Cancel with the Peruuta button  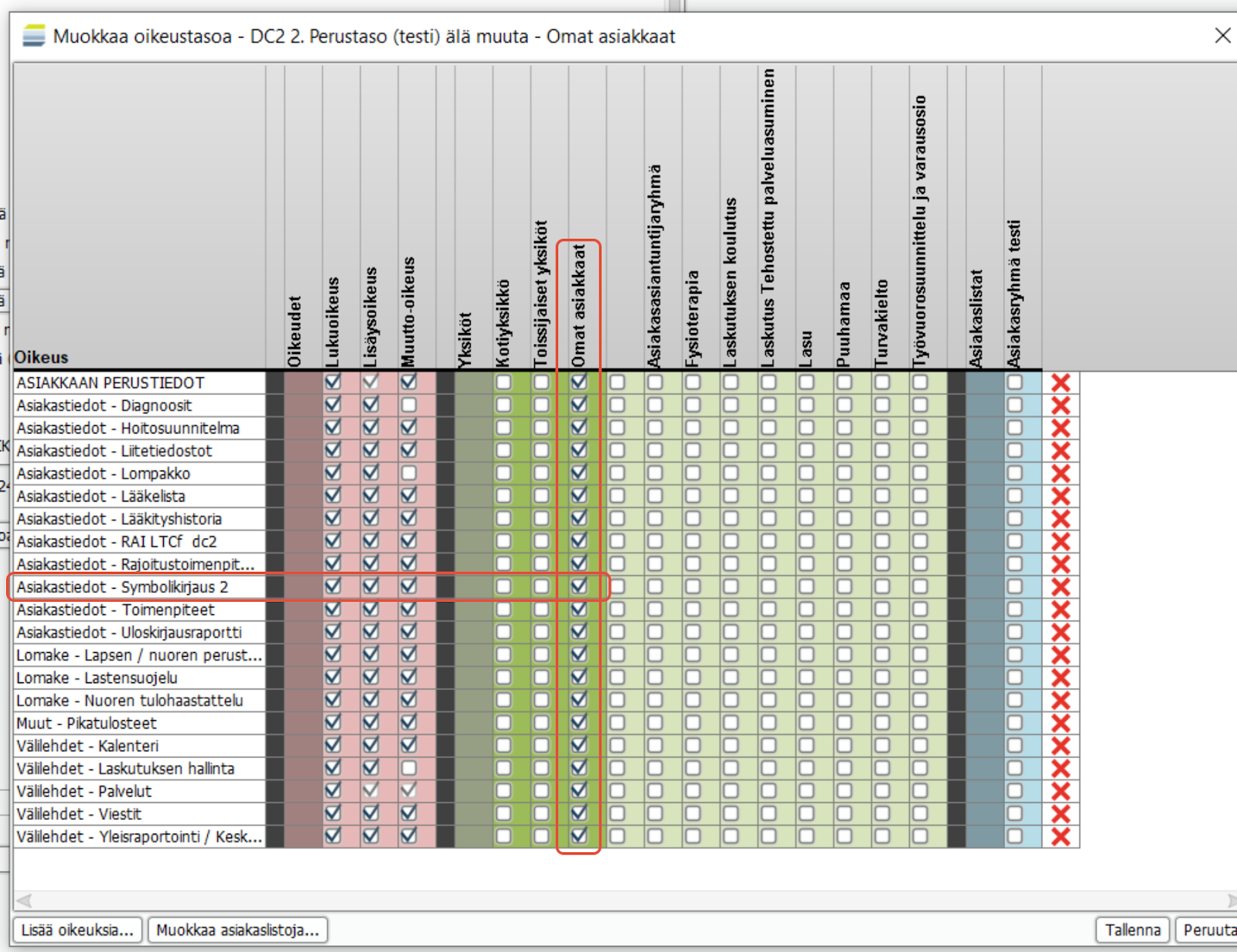[x=1208, y=930]
